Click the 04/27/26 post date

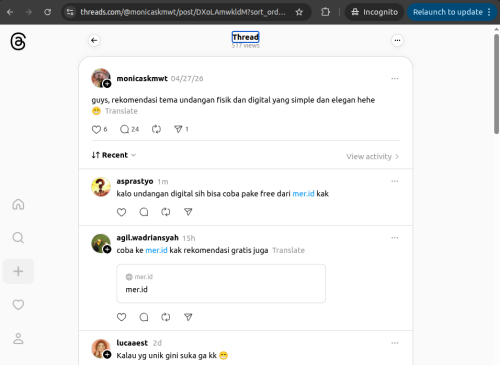pyautogui.click(x=187, y=79)
